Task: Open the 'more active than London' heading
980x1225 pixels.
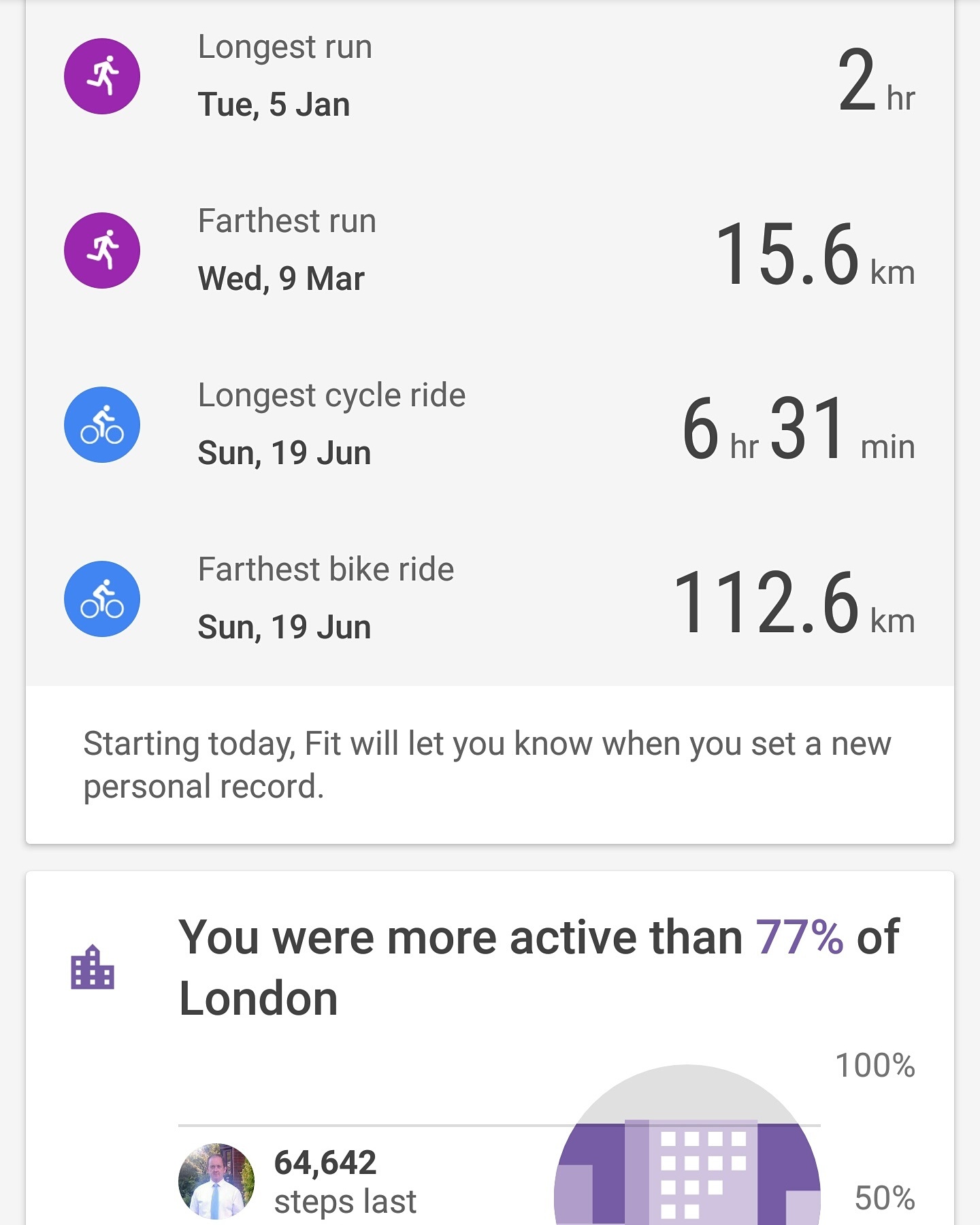Action: (539, 967)
